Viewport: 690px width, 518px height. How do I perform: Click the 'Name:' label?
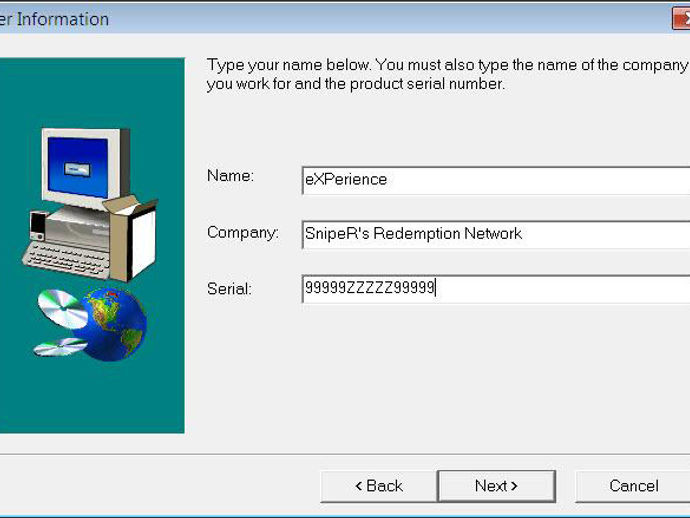point(230,176)
